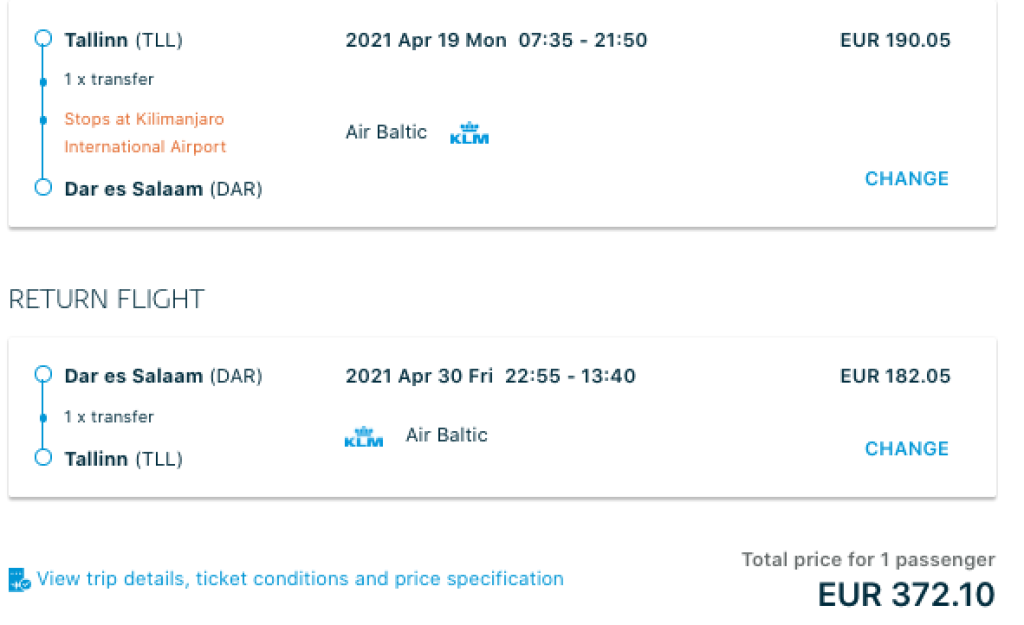Open View trip details, ticket conditions link
Image resolution: width=1024 pixels, height=625 pixels.
pos(300,579)
